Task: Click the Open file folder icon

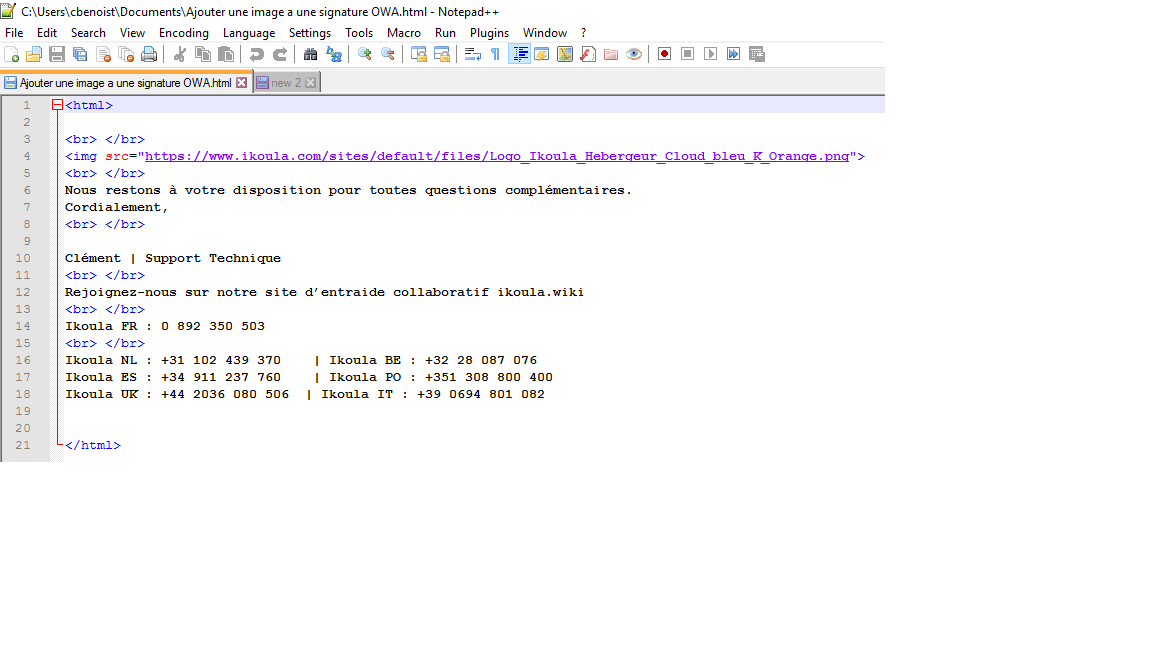Action: pos(34,54)
